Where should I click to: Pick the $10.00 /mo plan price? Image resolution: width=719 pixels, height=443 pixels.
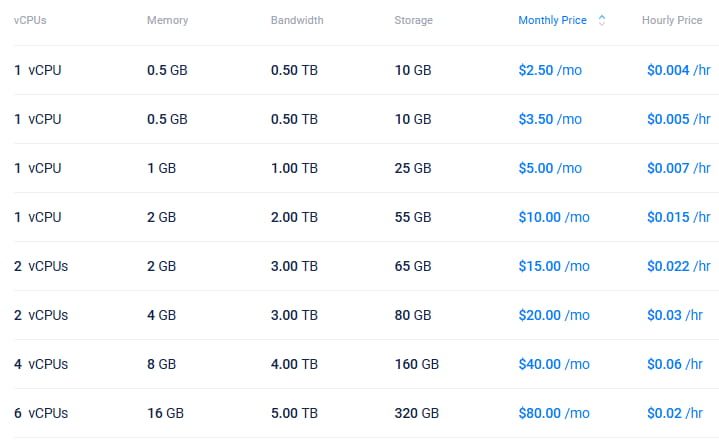coord(553,217)
